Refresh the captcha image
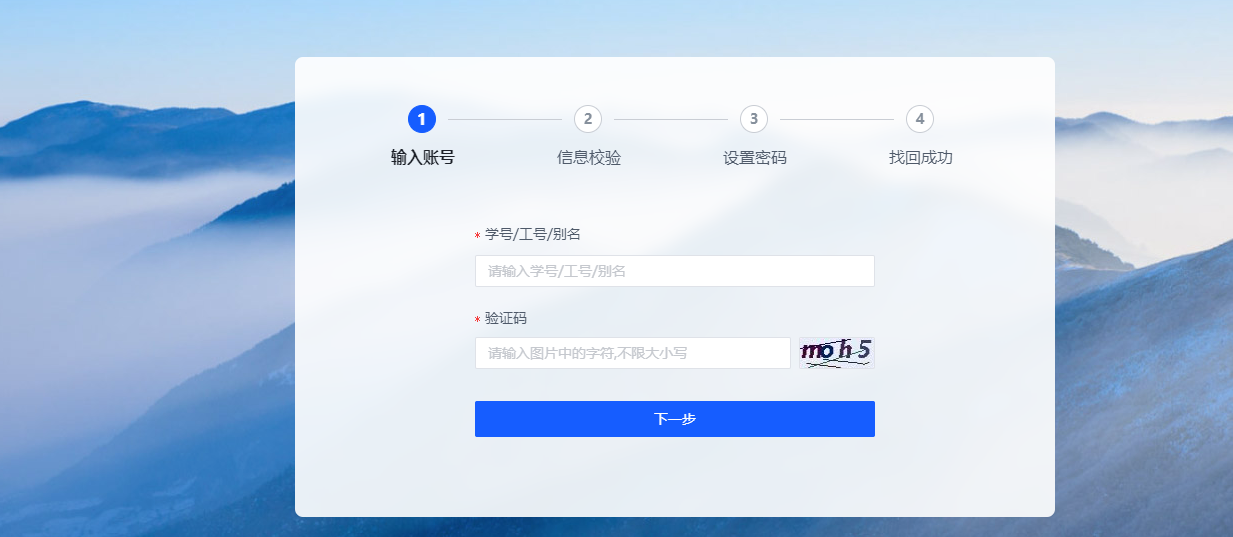1233x537 pixels. (837, 353)
